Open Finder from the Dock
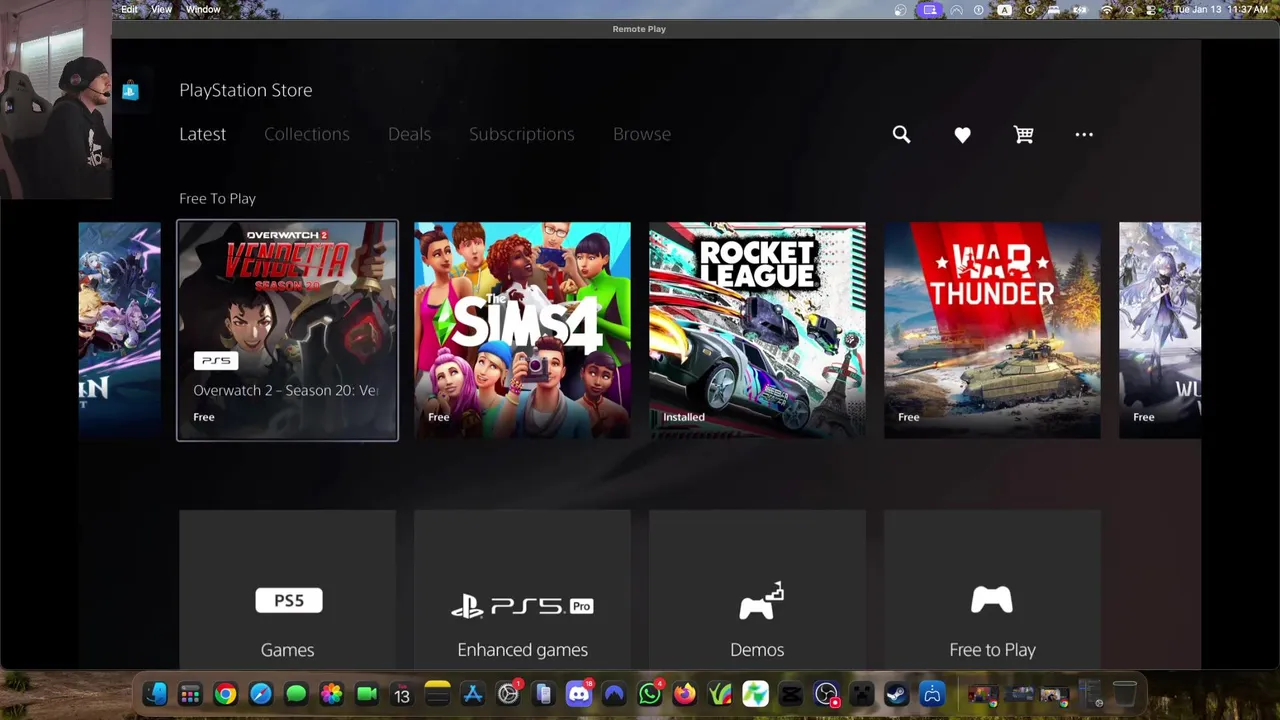The image size is (1280, 720). (155, 694)
